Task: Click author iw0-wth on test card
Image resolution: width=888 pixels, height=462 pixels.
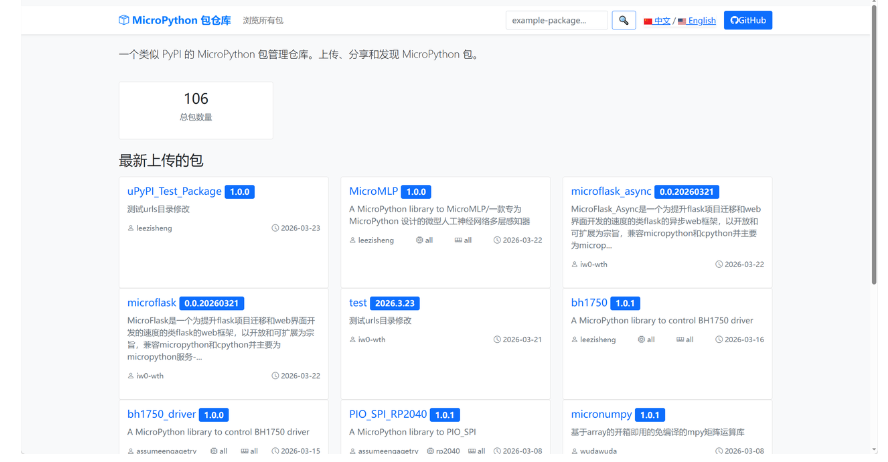Action: [x=372, y=340]
